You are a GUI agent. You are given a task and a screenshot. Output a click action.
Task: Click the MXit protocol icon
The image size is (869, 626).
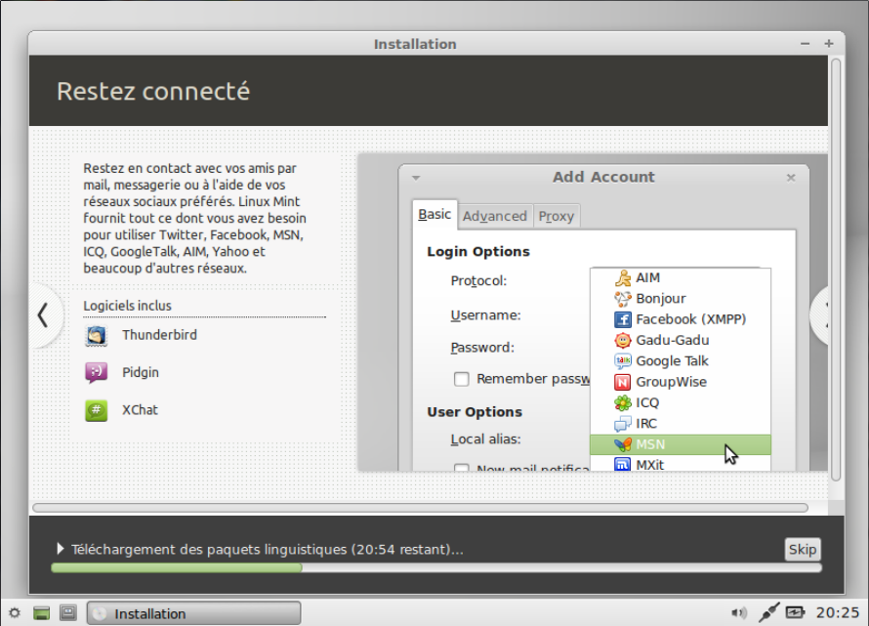click(623, 464)
